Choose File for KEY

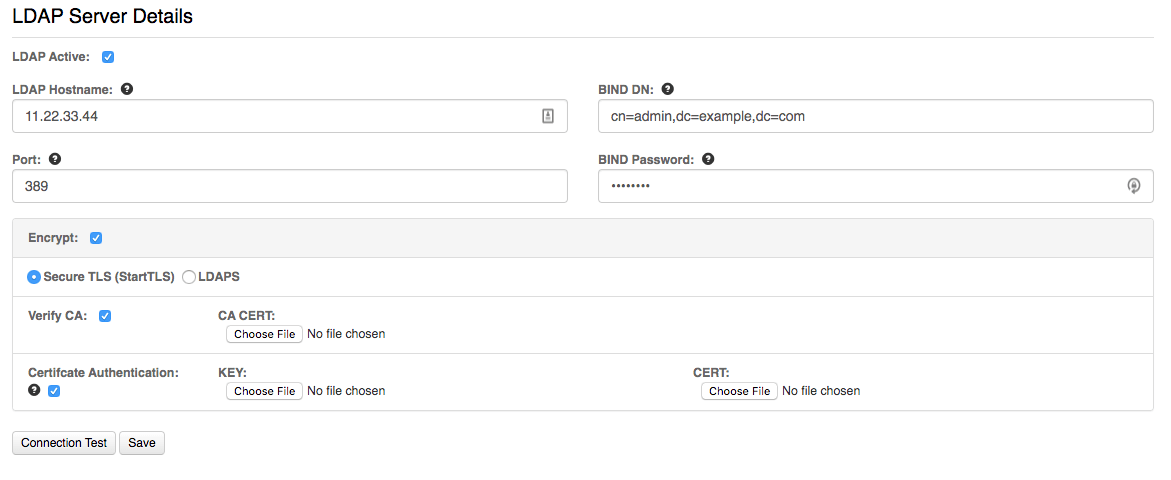click(264, 390)
